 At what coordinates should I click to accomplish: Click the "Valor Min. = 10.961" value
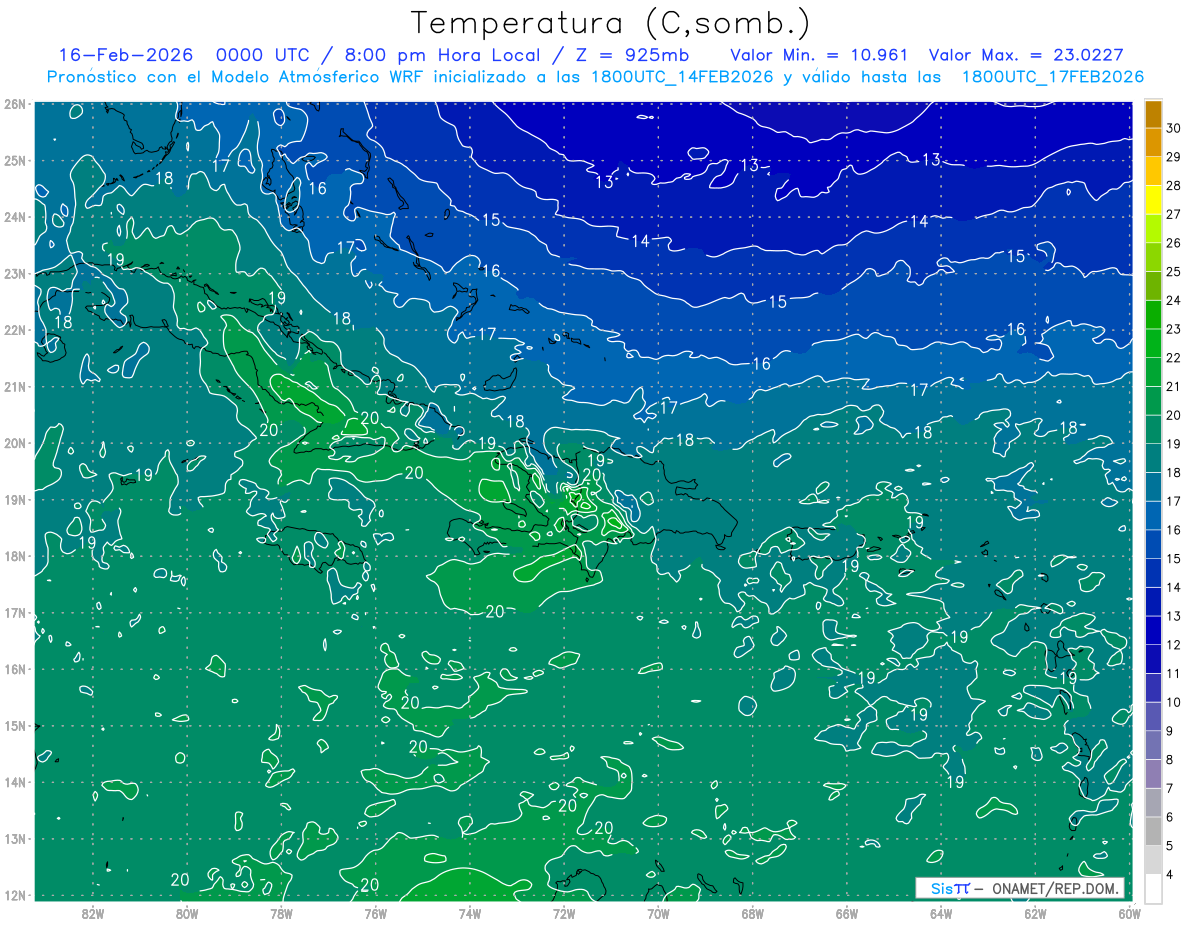pyautogui.click(x=819, y=55)
